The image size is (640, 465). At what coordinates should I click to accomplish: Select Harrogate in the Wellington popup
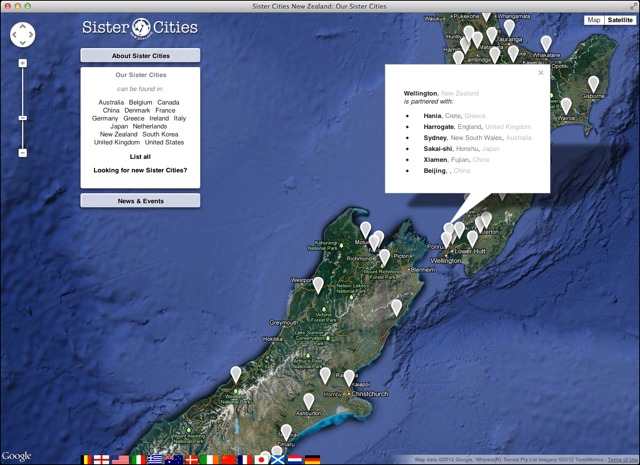point(439,127)
